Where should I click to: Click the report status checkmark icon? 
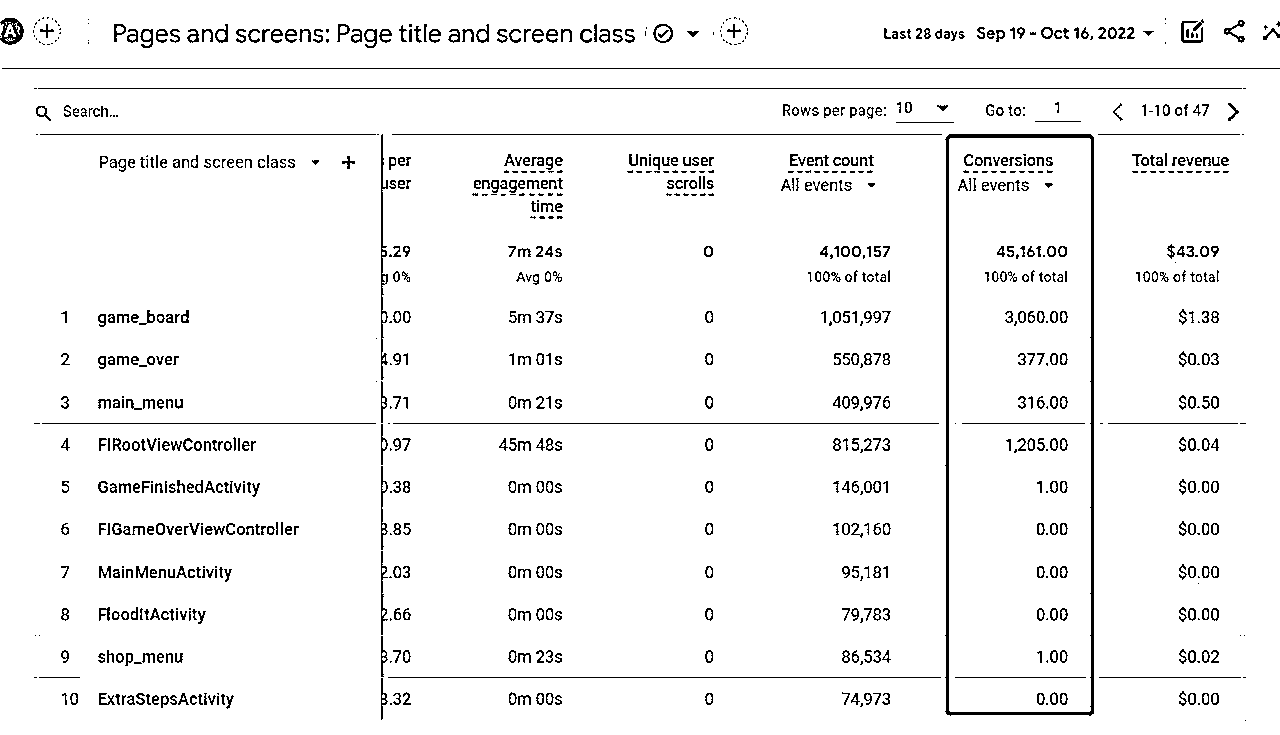point(663,34)
